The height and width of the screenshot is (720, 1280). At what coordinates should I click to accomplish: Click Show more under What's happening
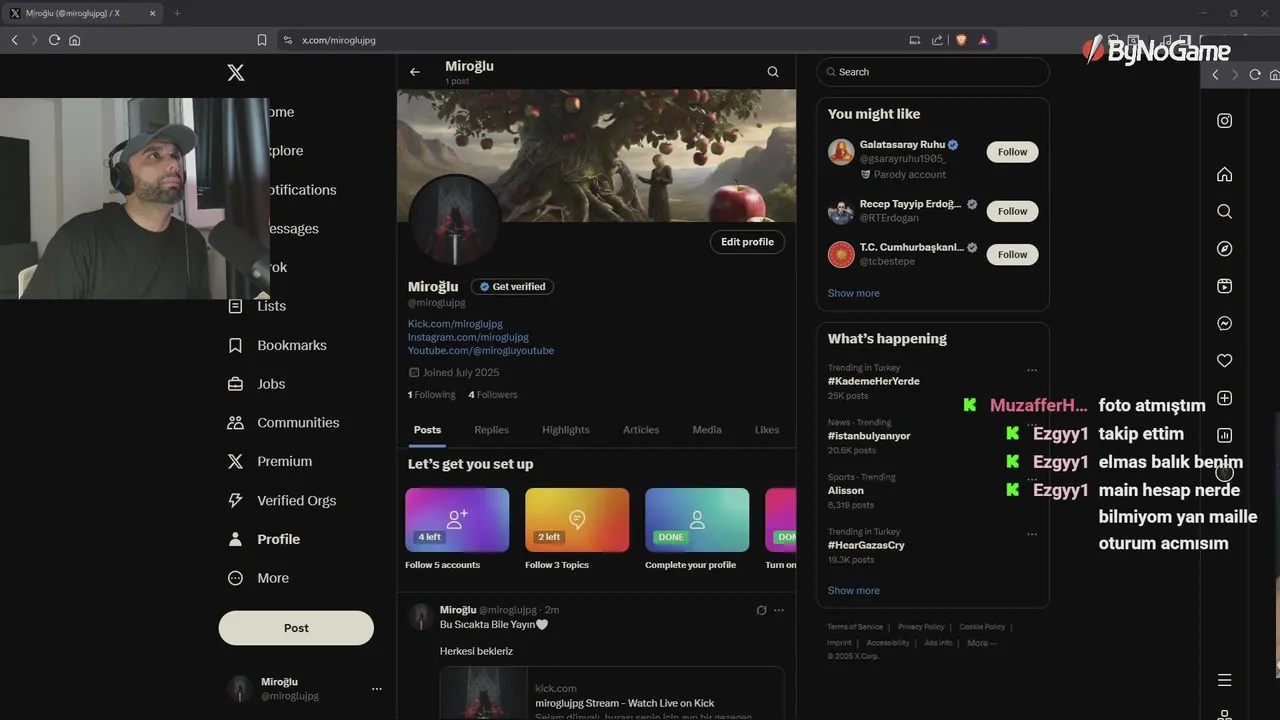pos(853,590)
